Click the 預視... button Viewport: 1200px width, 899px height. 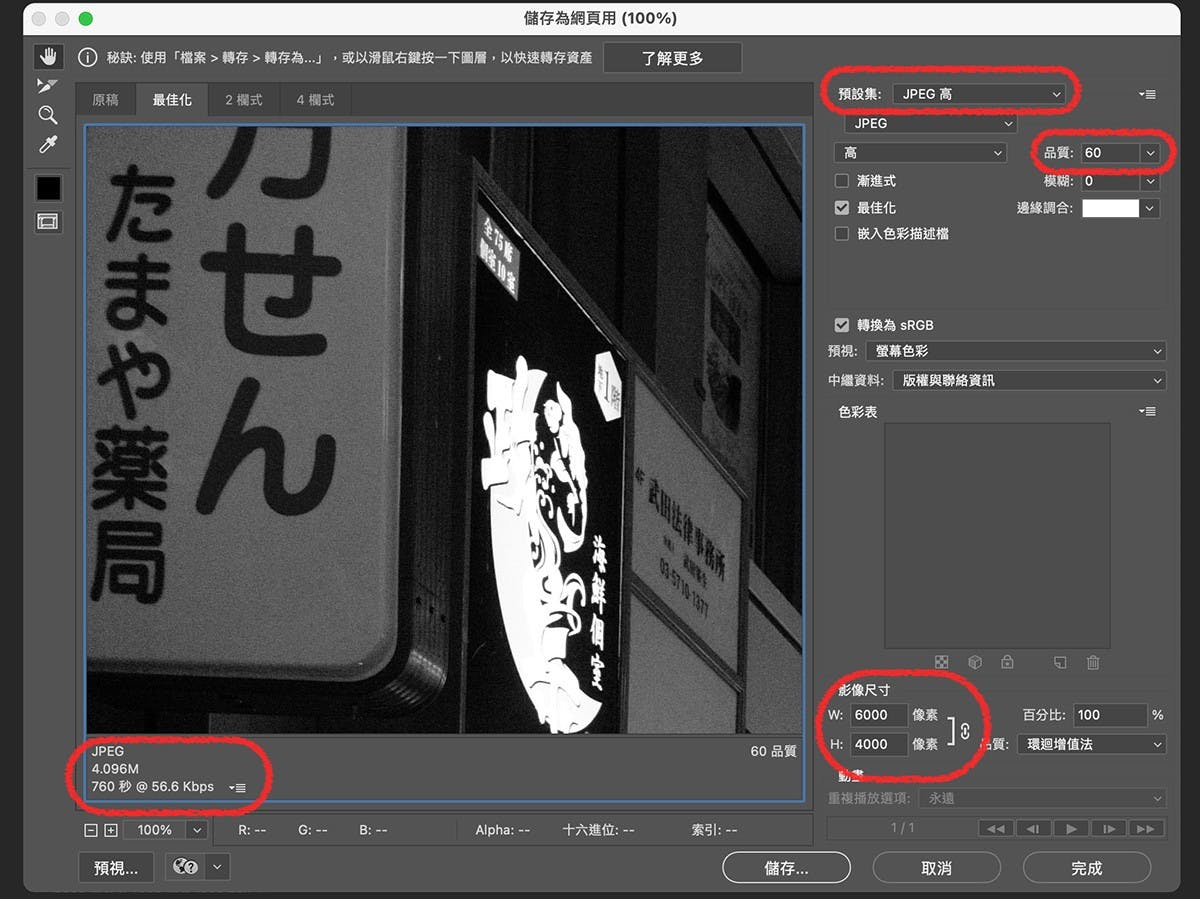(x=116, y=868)
